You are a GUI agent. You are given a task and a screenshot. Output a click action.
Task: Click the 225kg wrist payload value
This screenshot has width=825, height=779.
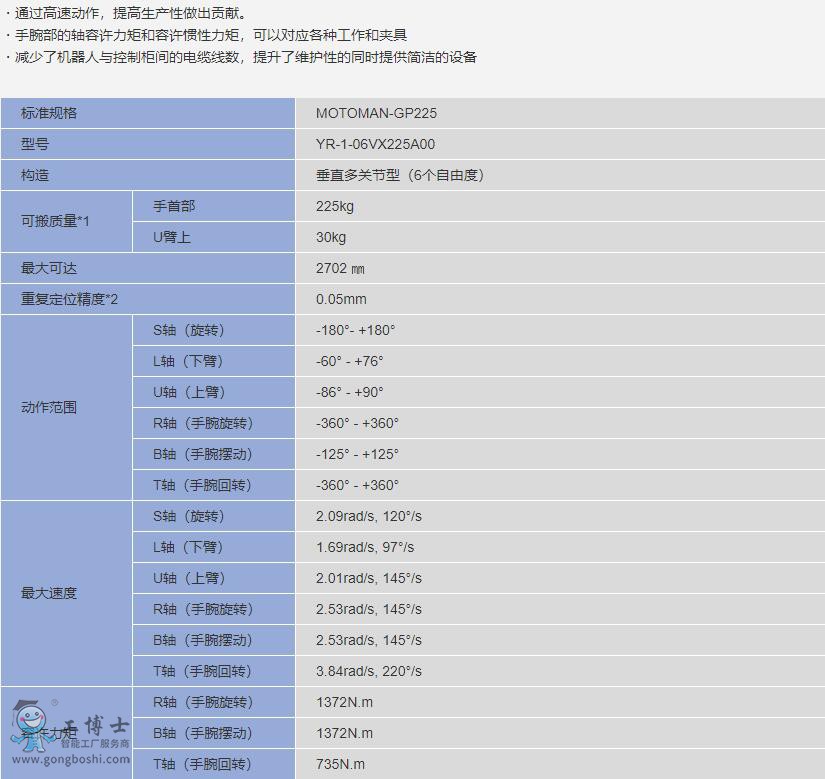pos(335,206)
